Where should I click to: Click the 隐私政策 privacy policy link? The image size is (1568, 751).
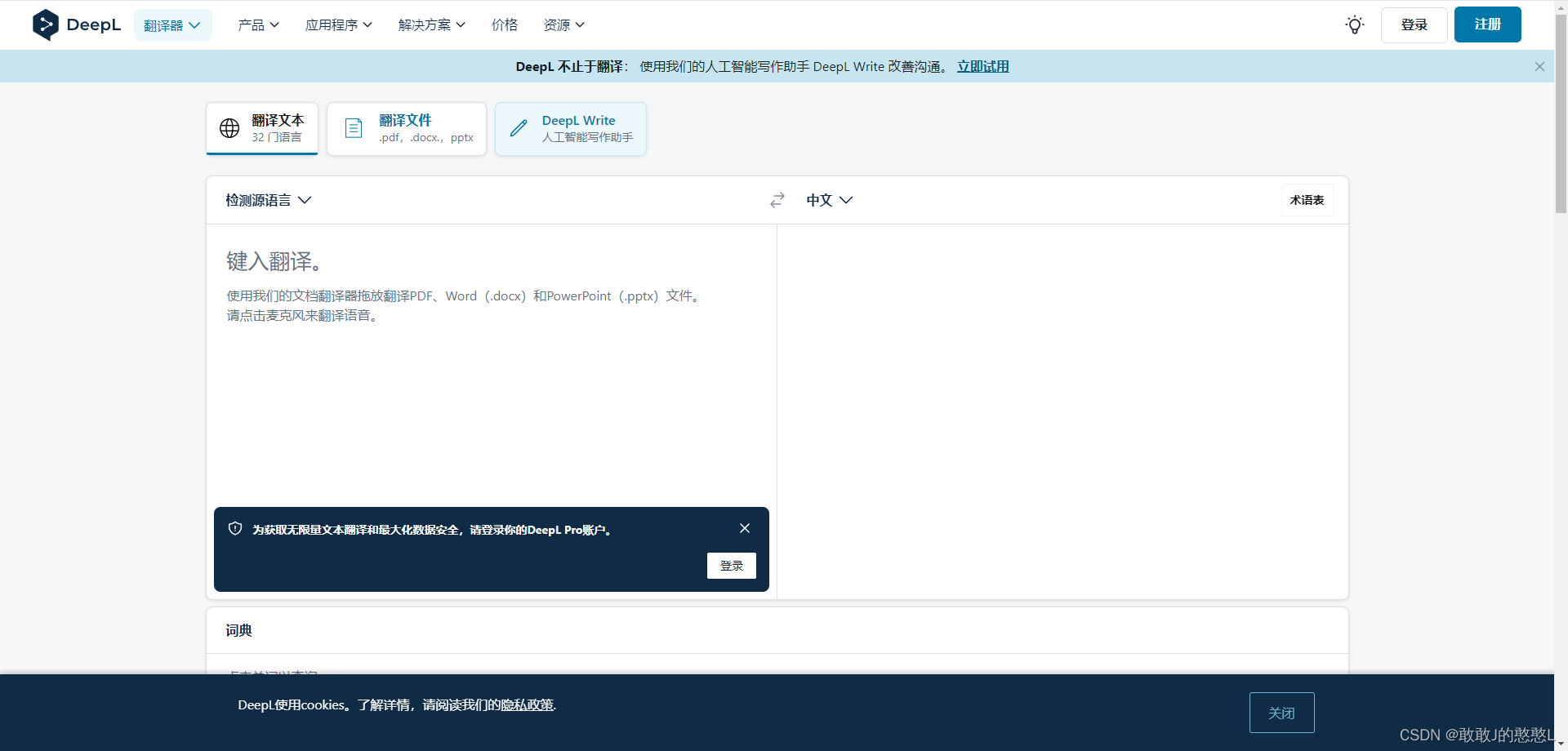527,705
